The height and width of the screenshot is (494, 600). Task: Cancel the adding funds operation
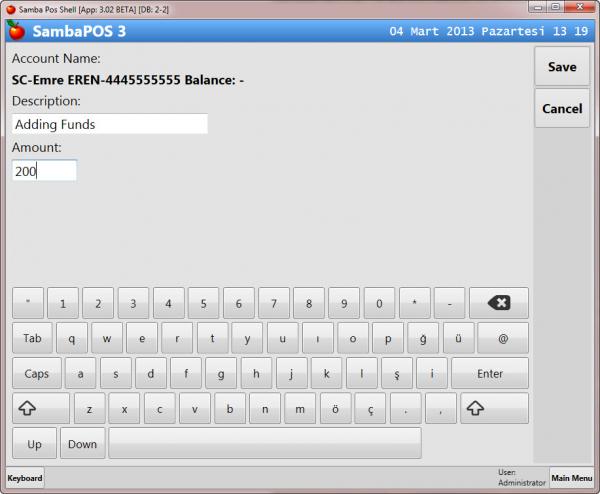pos(562,108)
